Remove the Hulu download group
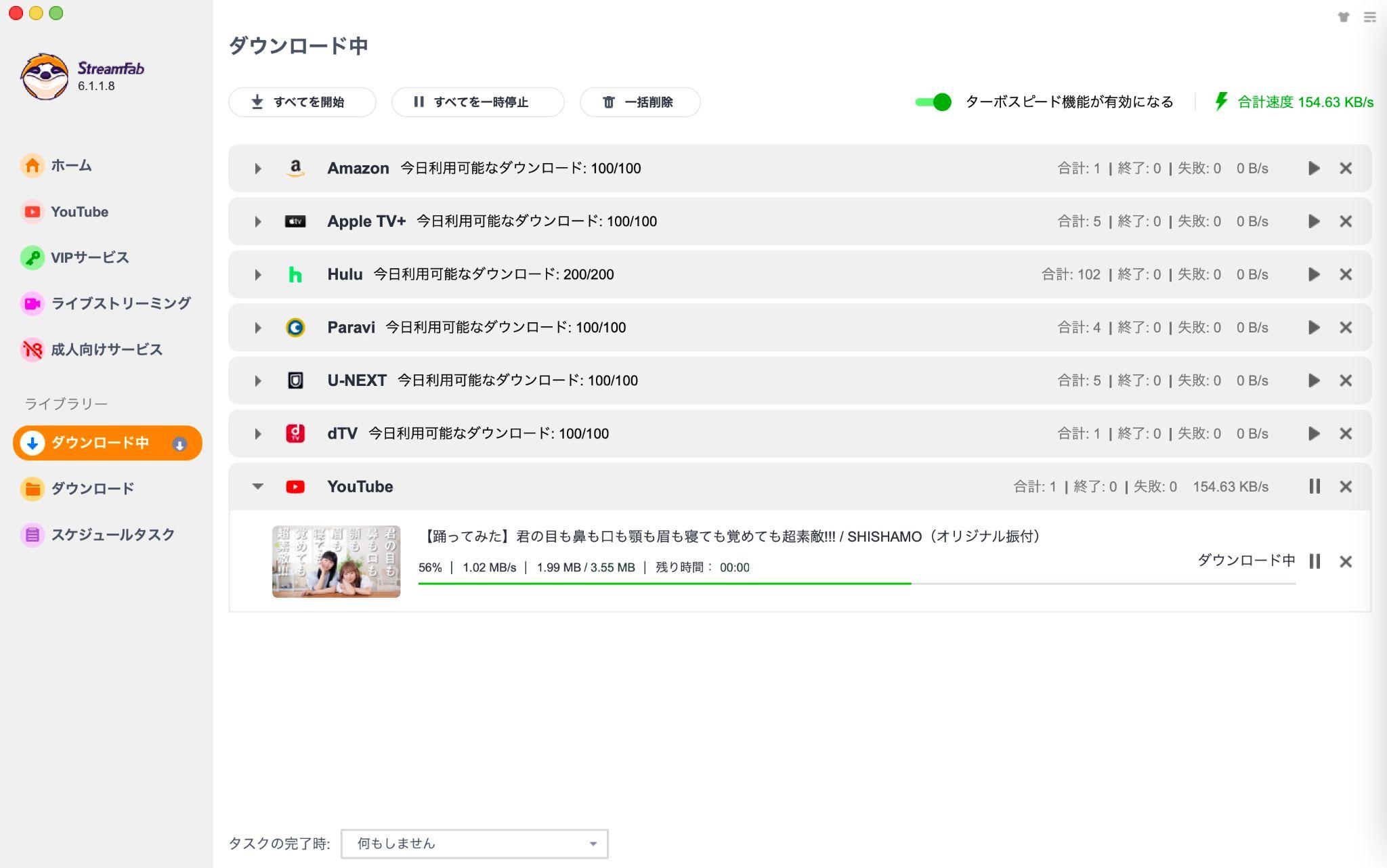The height and width of the screenshot is (868, 1387). coord(1346,274)
